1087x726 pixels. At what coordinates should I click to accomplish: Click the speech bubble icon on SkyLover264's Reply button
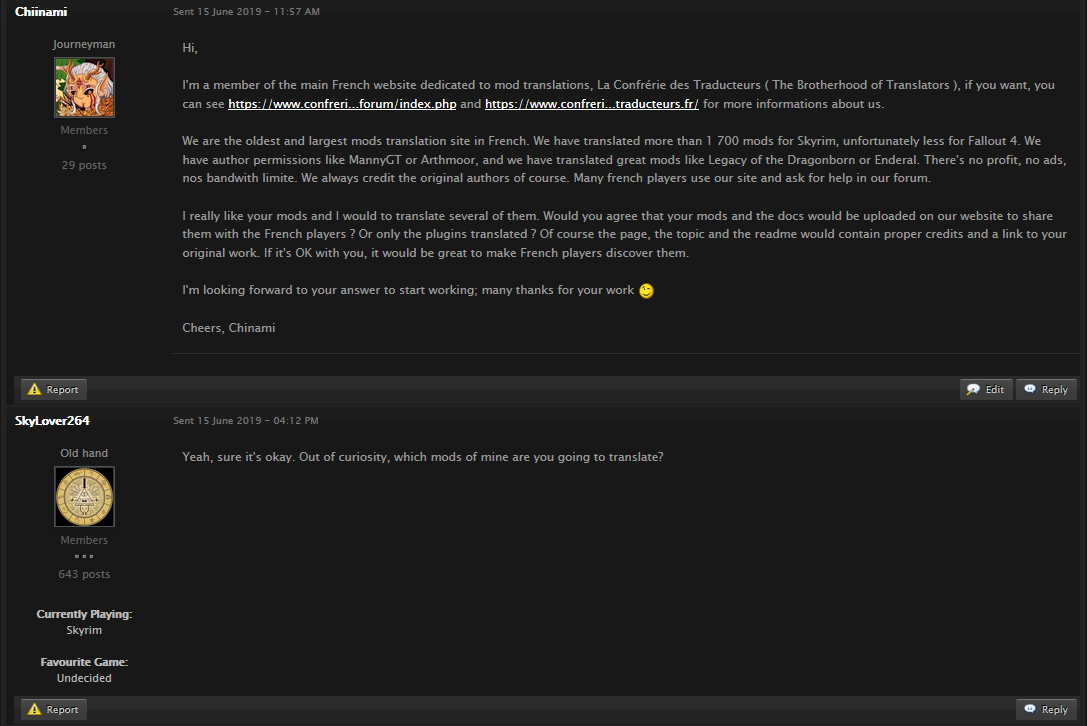coord(1030,709)
